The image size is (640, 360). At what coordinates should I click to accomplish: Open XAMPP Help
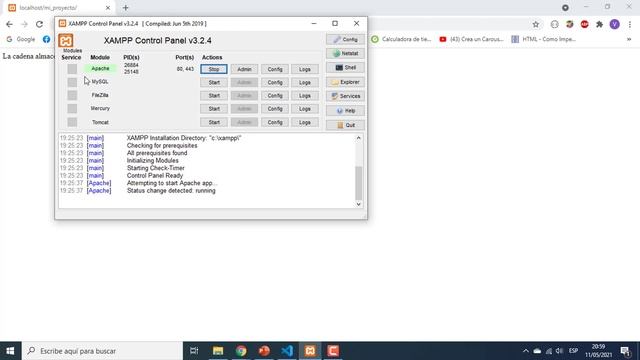point(345,111)
